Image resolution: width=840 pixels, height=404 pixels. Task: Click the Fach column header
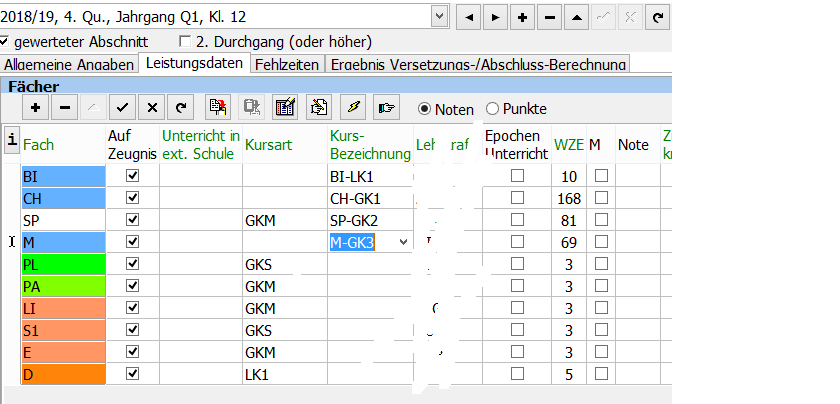click(x=39, y=145)
